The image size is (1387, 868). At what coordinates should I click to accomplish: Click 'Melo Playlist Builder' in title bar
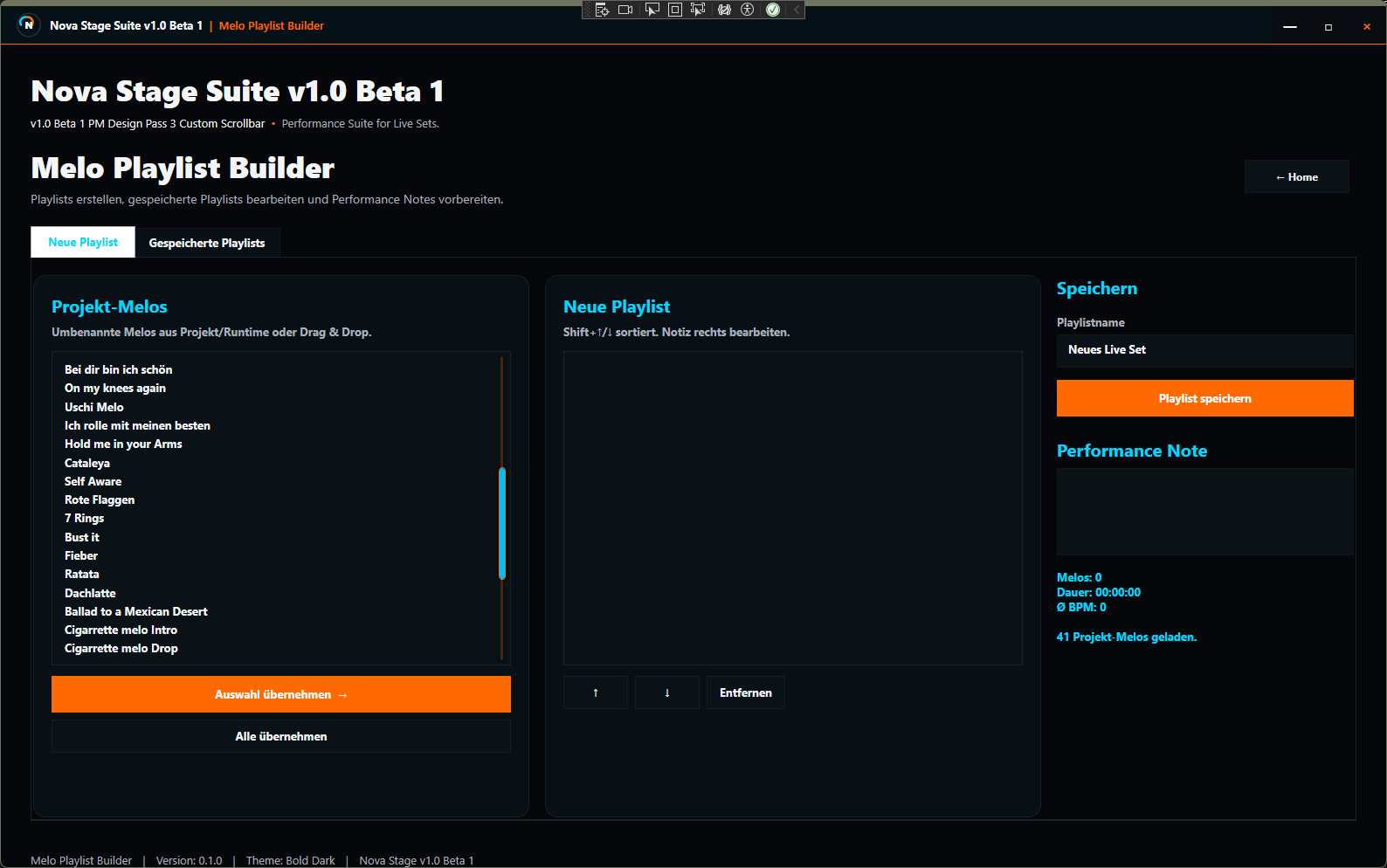point(272,25)
